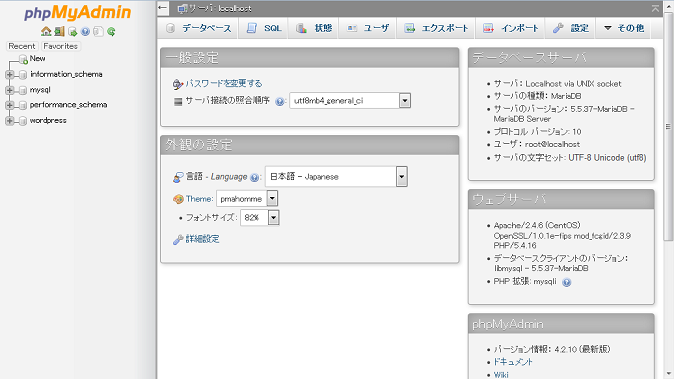Select performance_schema database name

(68, 105)
